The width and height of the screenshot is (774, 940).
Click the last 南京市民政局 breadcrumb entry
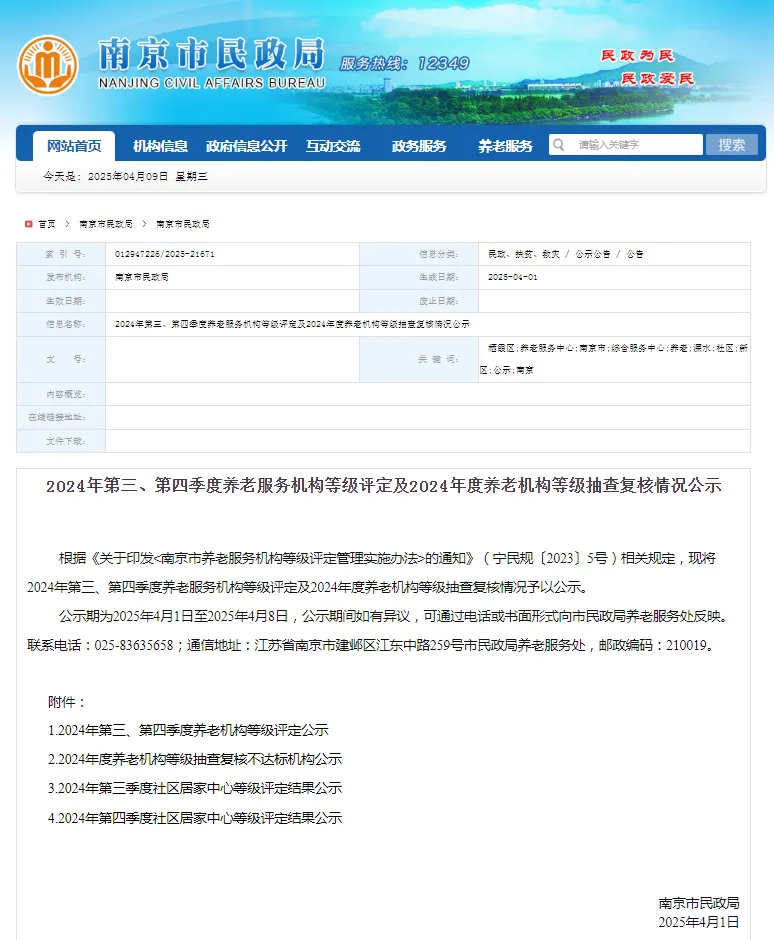182,224
